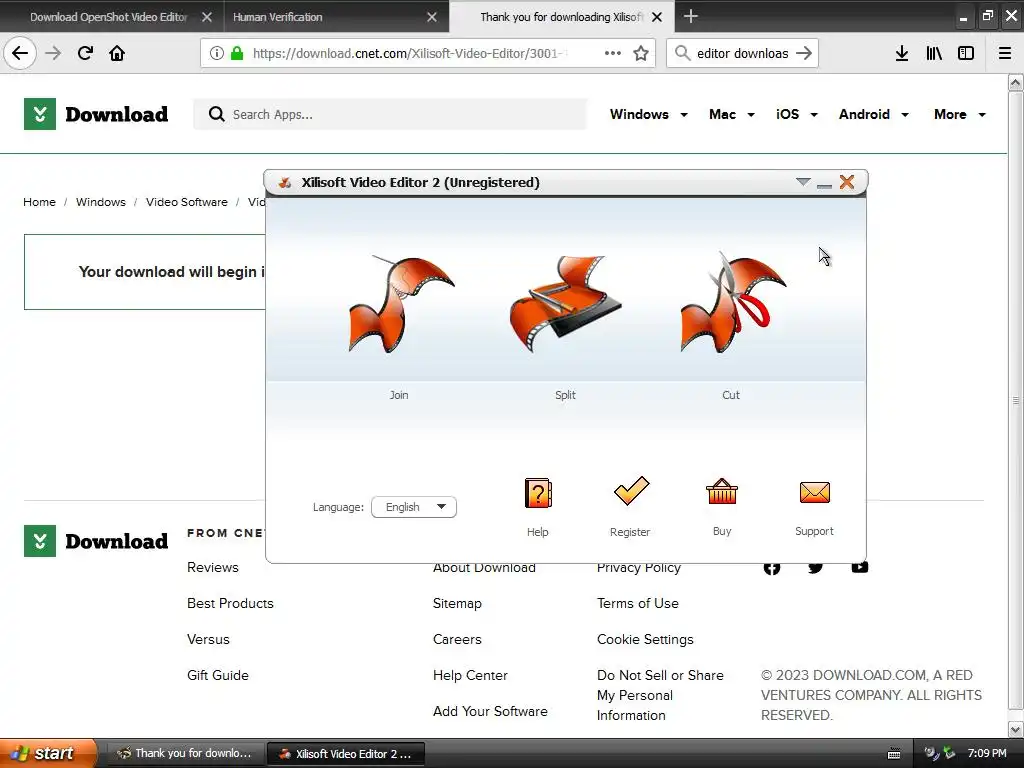Click the Support envelope icon
The image size is (1024, 768).
tap(814, 492)
